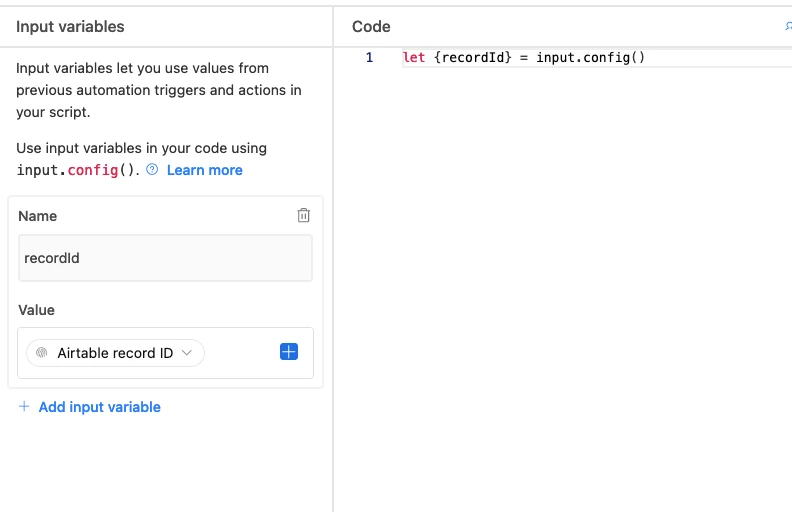
Task: Click line number 1 in the gutter
Action: (x=369, y=58)
